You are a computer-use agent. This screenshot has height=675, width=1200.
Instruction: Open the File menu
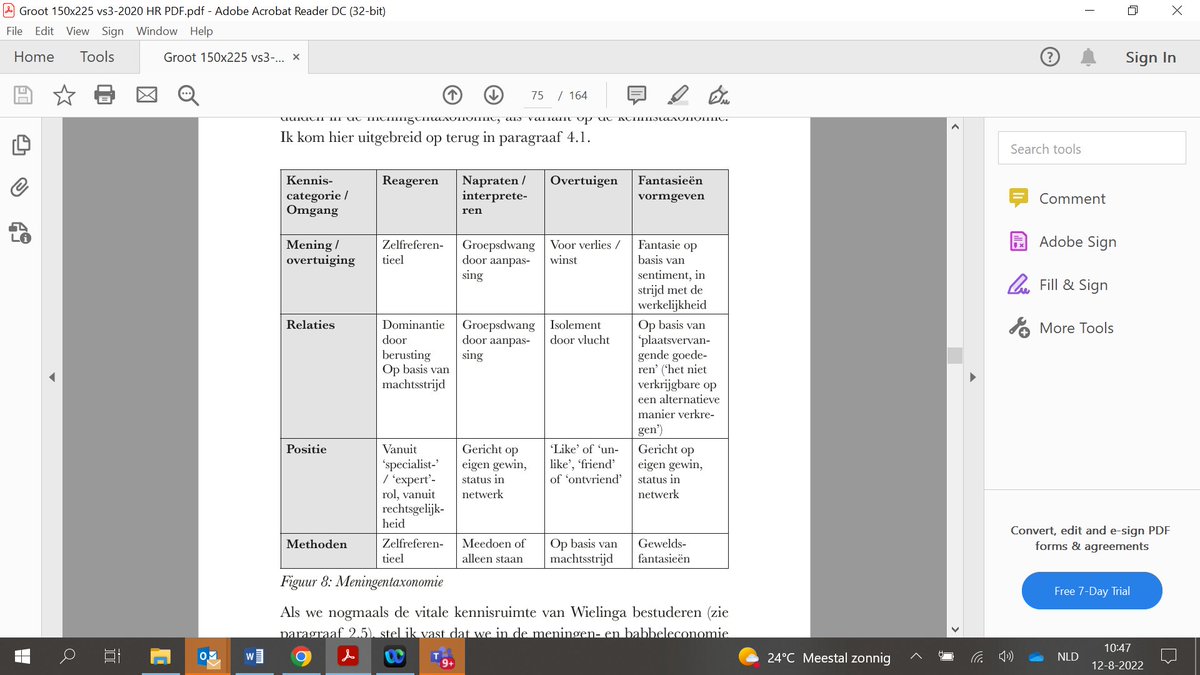[x=16, y=31]
